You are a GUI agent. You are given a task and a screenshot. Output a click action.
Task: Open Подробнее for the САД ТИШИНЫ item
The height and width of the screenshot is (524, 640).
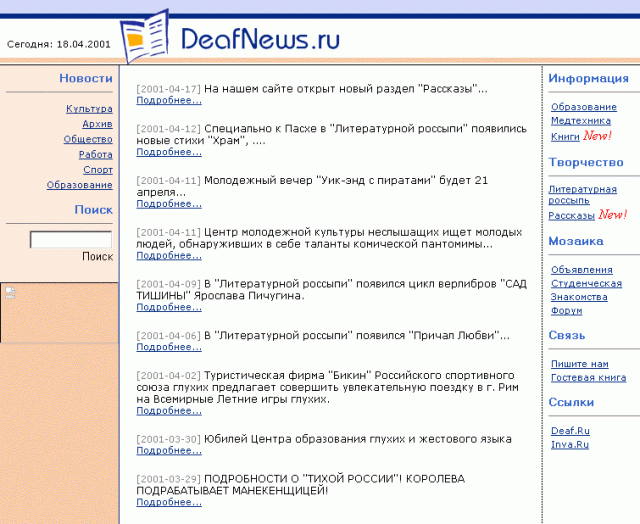169,307
